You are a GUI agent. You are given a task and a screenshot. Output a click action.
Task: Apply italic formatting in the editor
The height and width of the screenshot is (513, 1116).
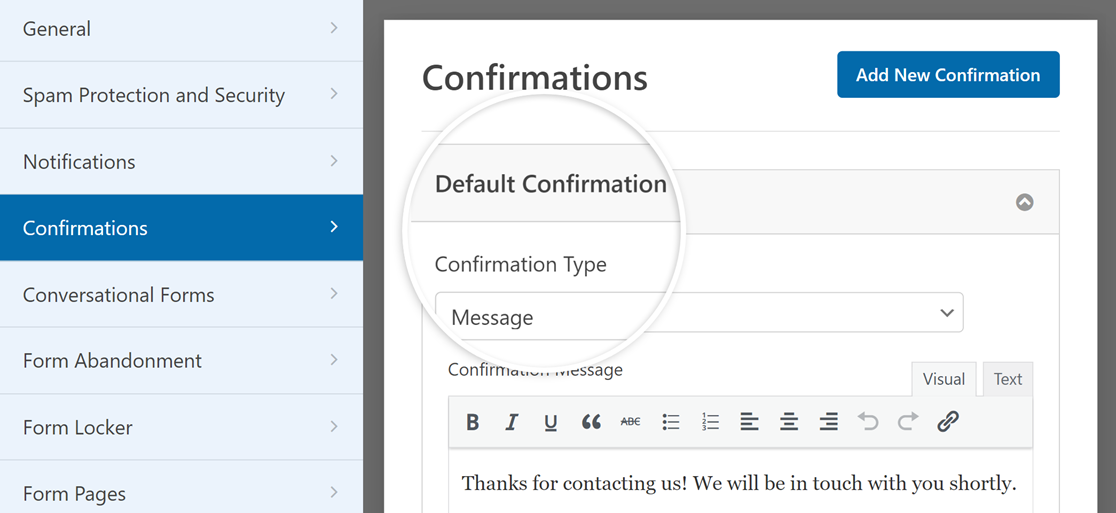(x=512, y=422)
